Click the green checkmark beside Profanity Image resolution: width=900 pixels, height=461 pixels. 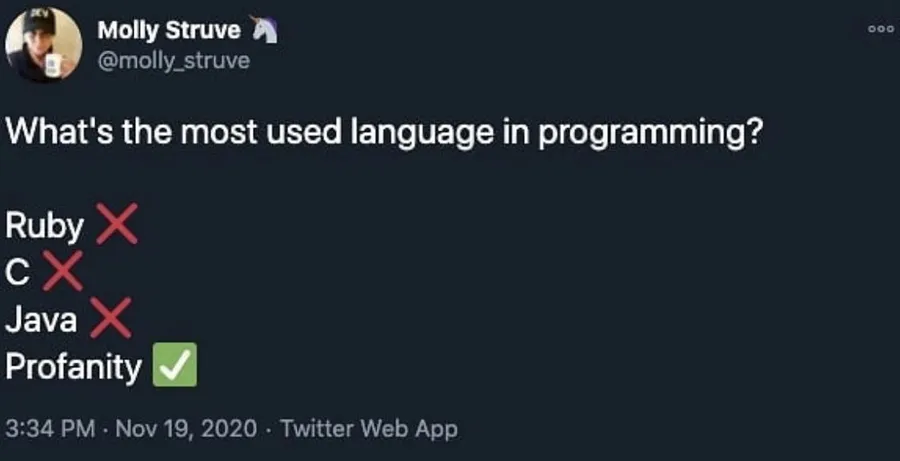coord(174,367)
